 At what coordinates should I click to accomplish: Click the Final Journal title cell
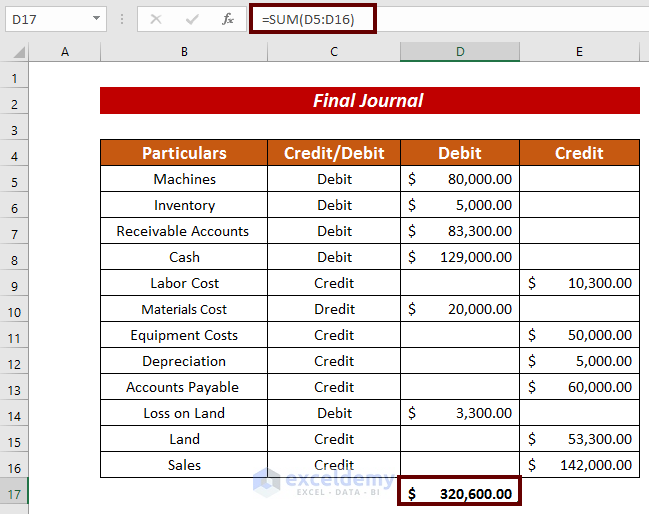370,101
